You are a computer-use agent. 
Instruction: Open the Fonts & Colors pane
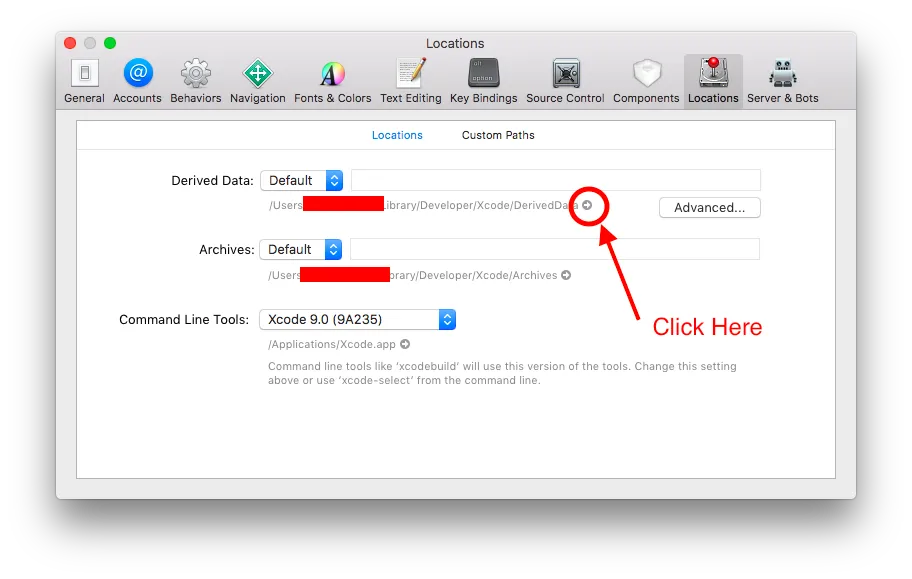332,81
